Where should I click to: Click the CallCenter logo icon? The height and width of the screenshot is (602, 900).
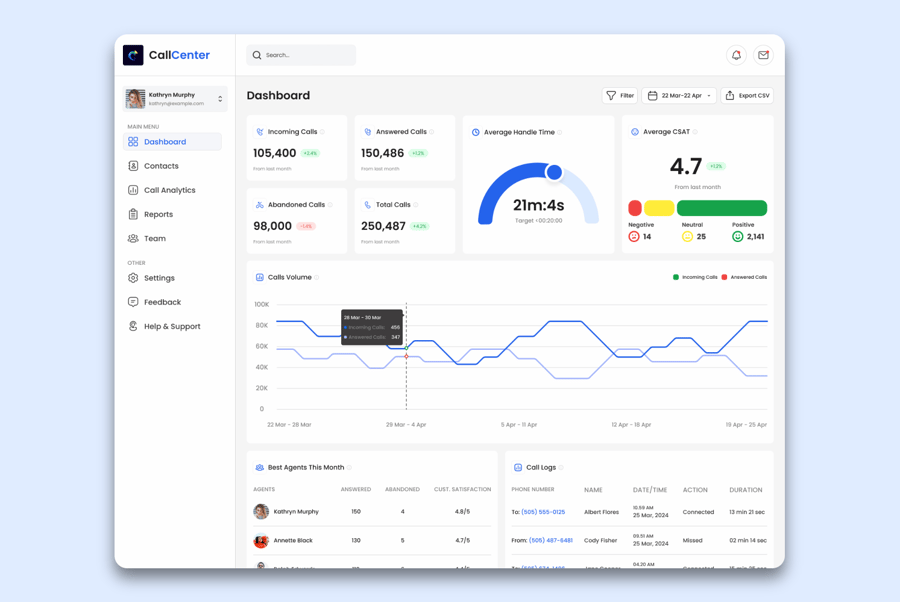pyautogui.click(x=133, y=55)
